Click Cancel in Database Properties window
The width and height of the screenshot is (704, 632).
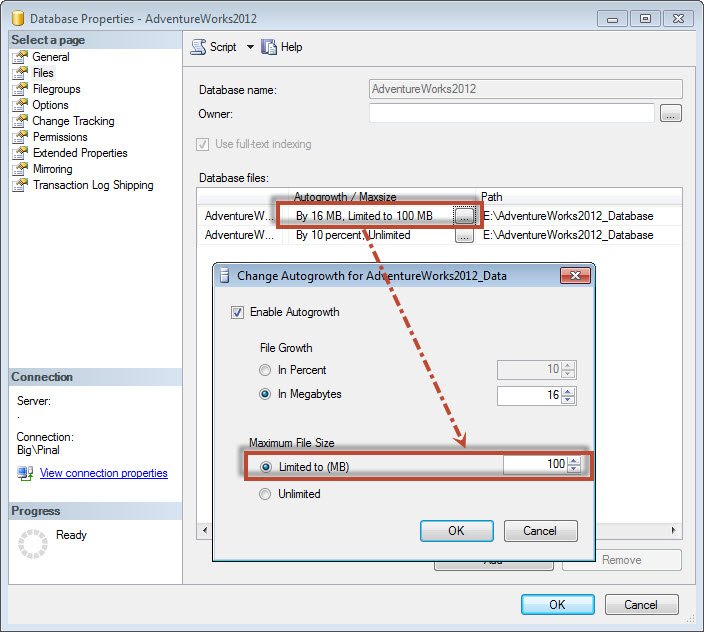tap(641, 605)
